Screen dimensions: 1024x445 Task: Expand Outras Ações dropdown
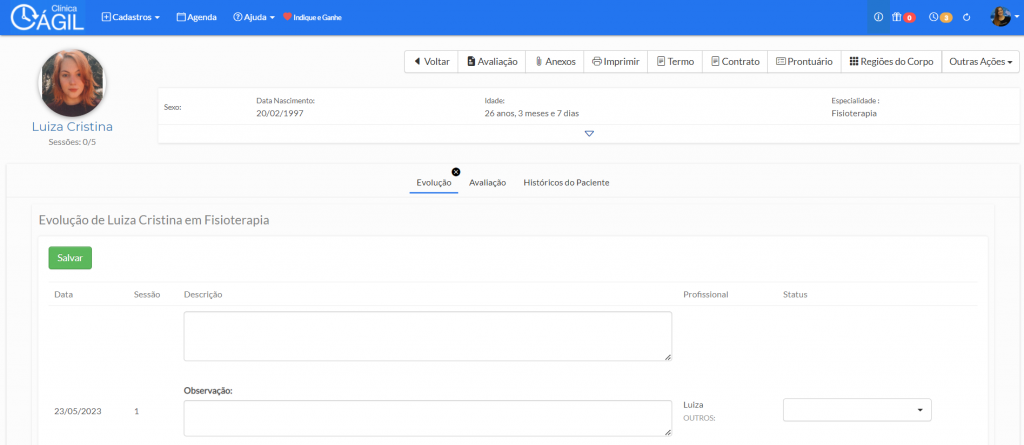(x=980, y=62)
